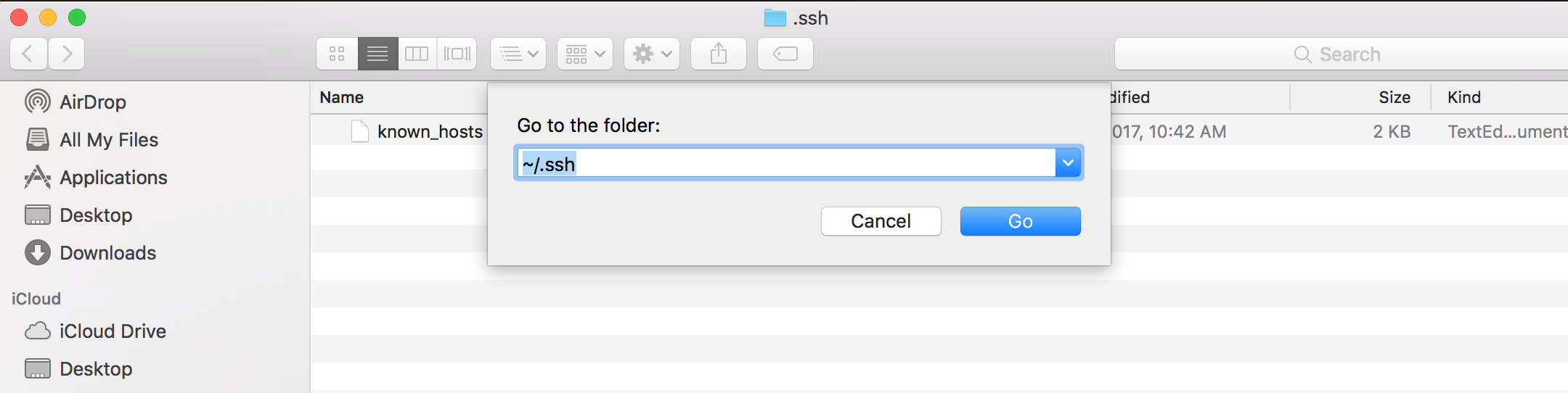Open the Arrange items dropdown
The width and height of the screenshot is (1568, 393).
click(x=518, y=54)
